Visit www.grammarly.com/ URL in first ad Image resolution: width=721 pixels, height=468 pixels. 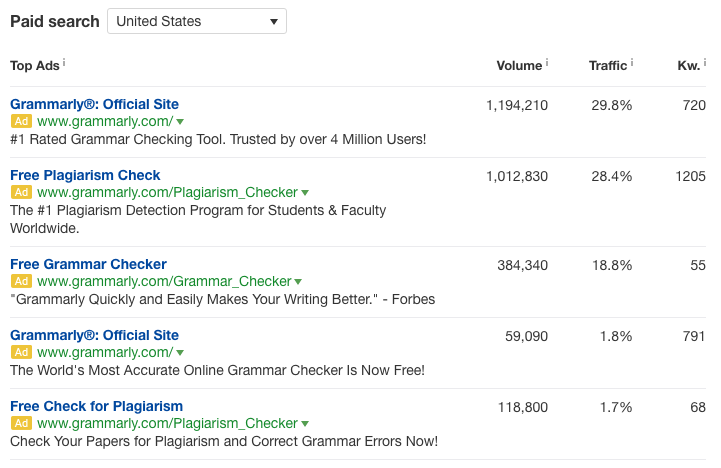tap(105, 121)
